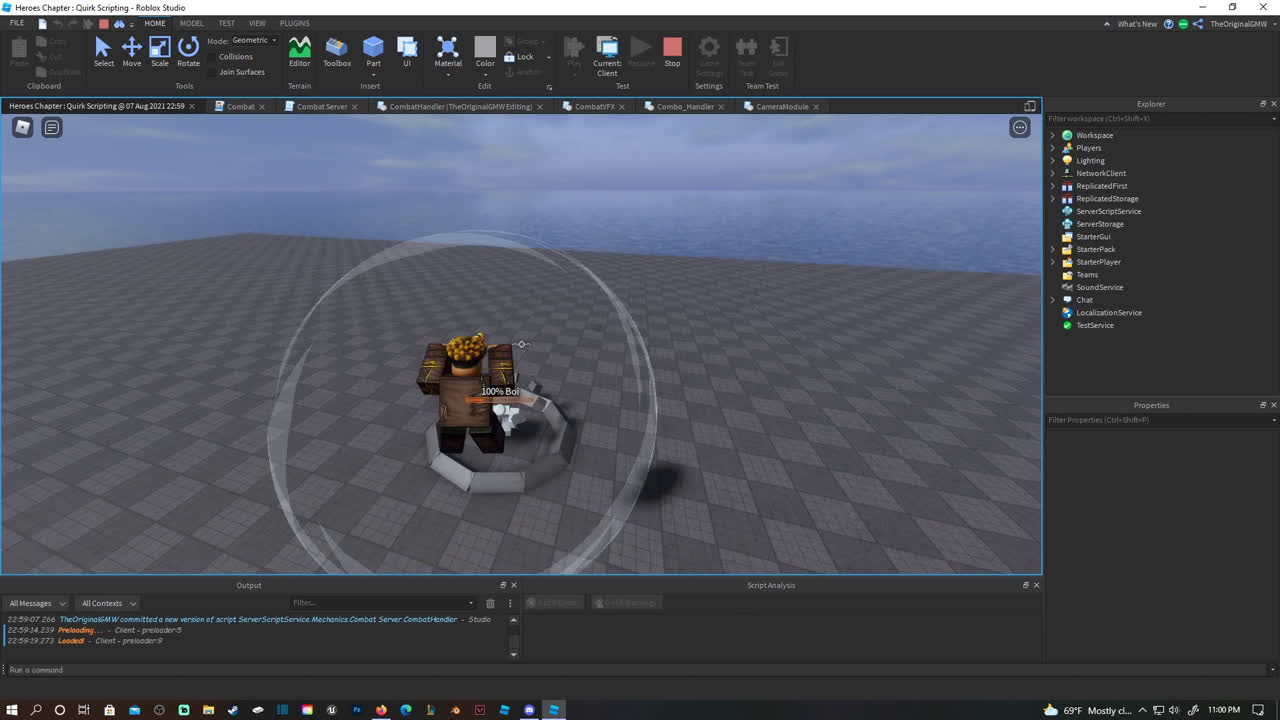Click the What's New link
Image resolution: width=1280 pixels, height=720 pixels.
[1137, 24]
